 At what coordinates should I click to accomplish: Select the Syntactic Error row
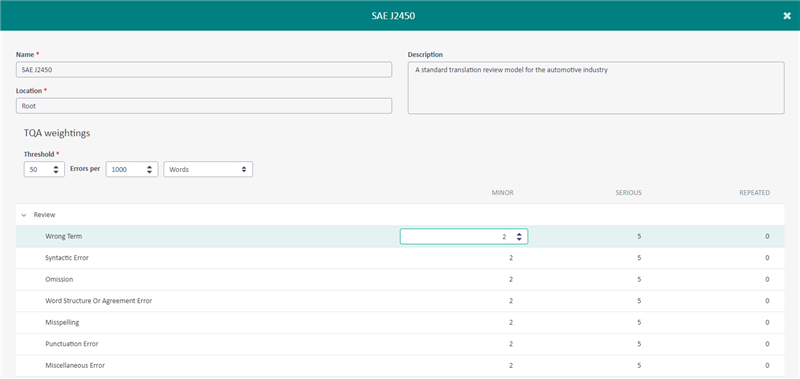click(400, 258)
